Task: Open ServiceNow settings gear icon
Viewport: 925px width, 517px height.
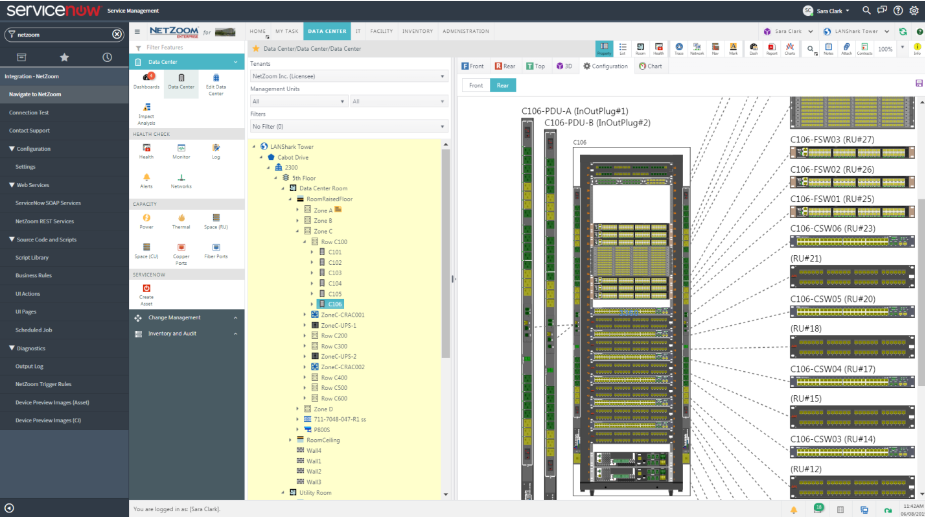Action: (x=914, y=11)
